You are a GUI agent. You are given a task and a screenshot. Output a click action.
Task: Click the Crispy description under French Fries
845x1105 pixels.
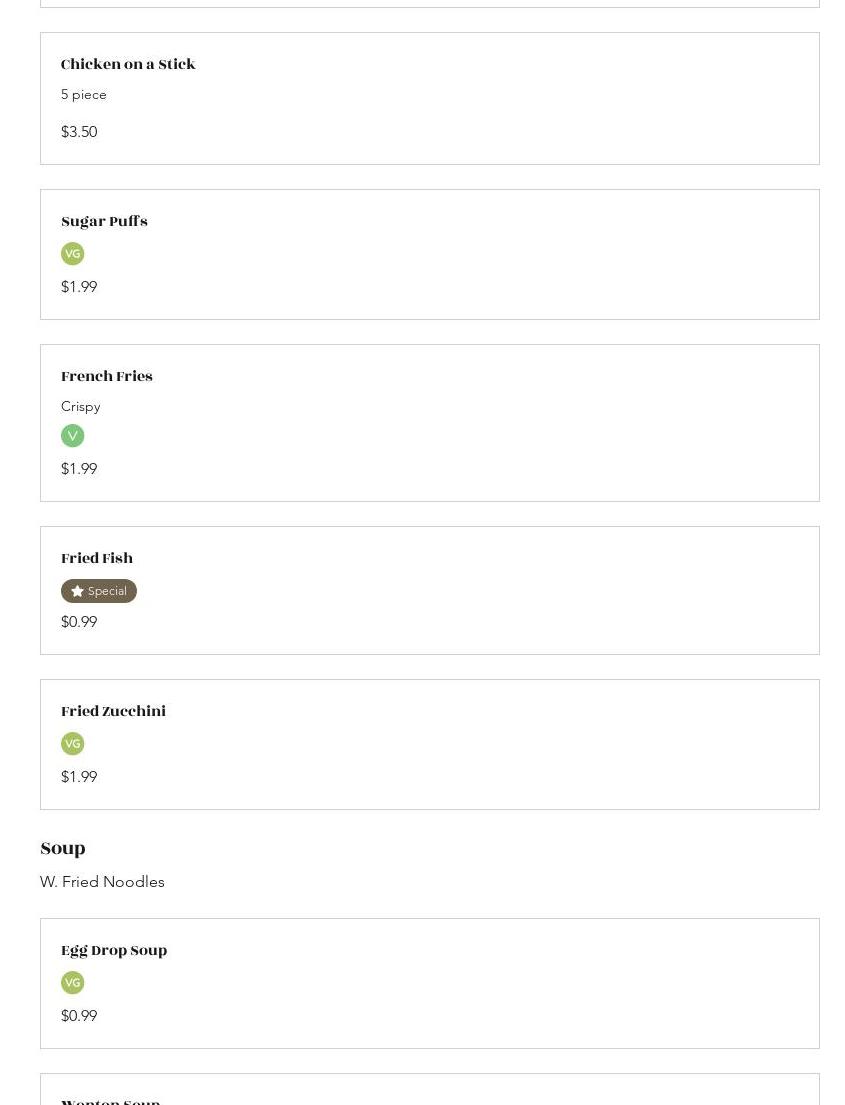81,407
